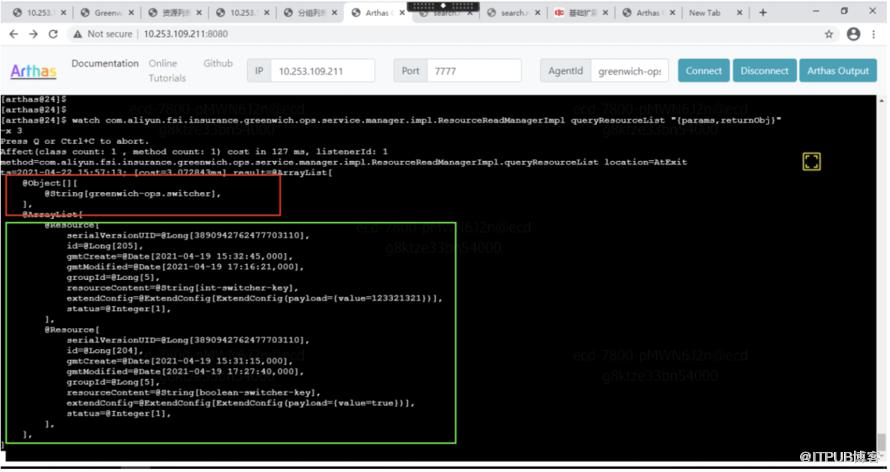
Task: Bookmark this page with the star icon
Action: tap(829, 34)
